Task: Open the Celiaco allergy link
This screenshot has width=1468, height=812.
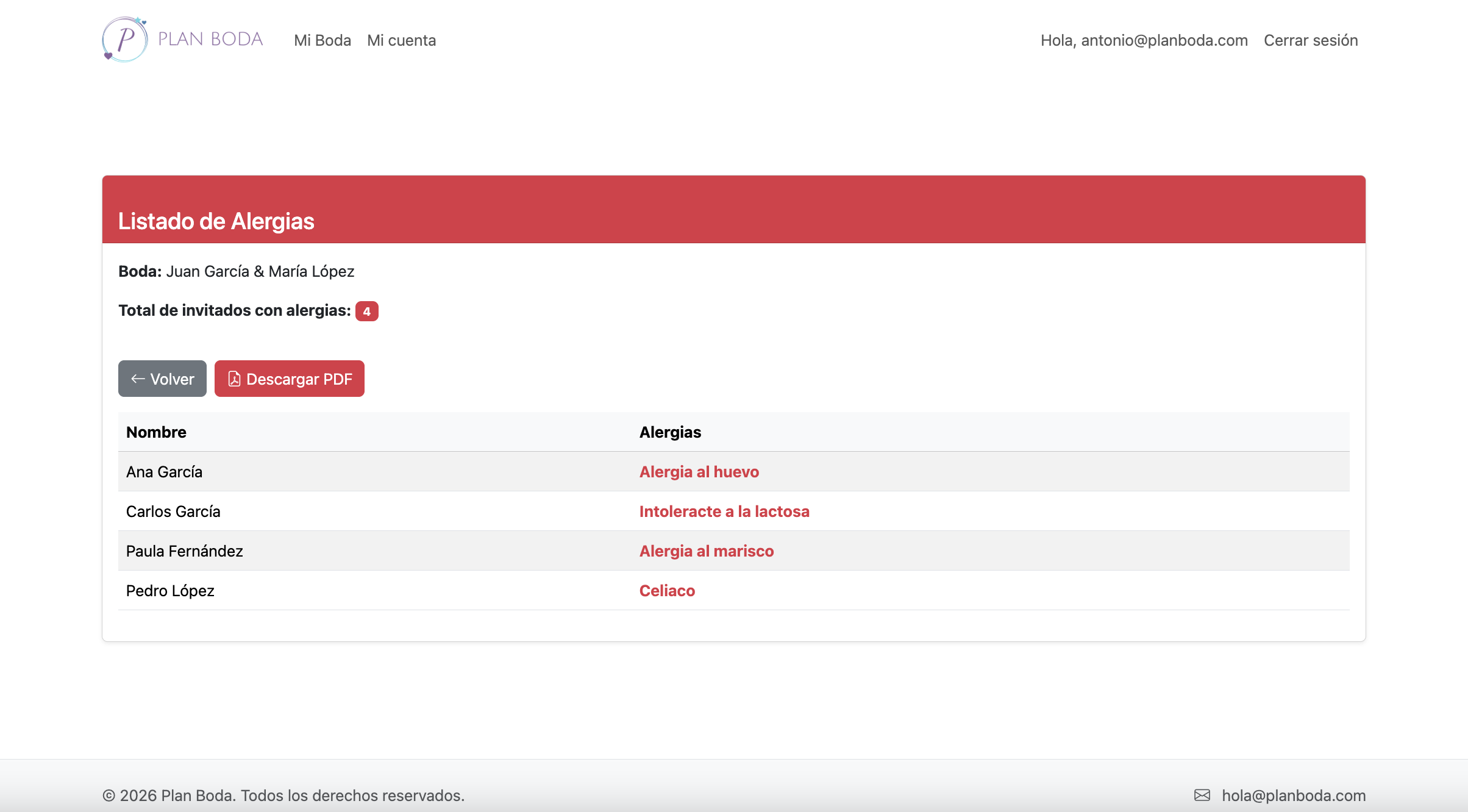Action: coord(666,590)
